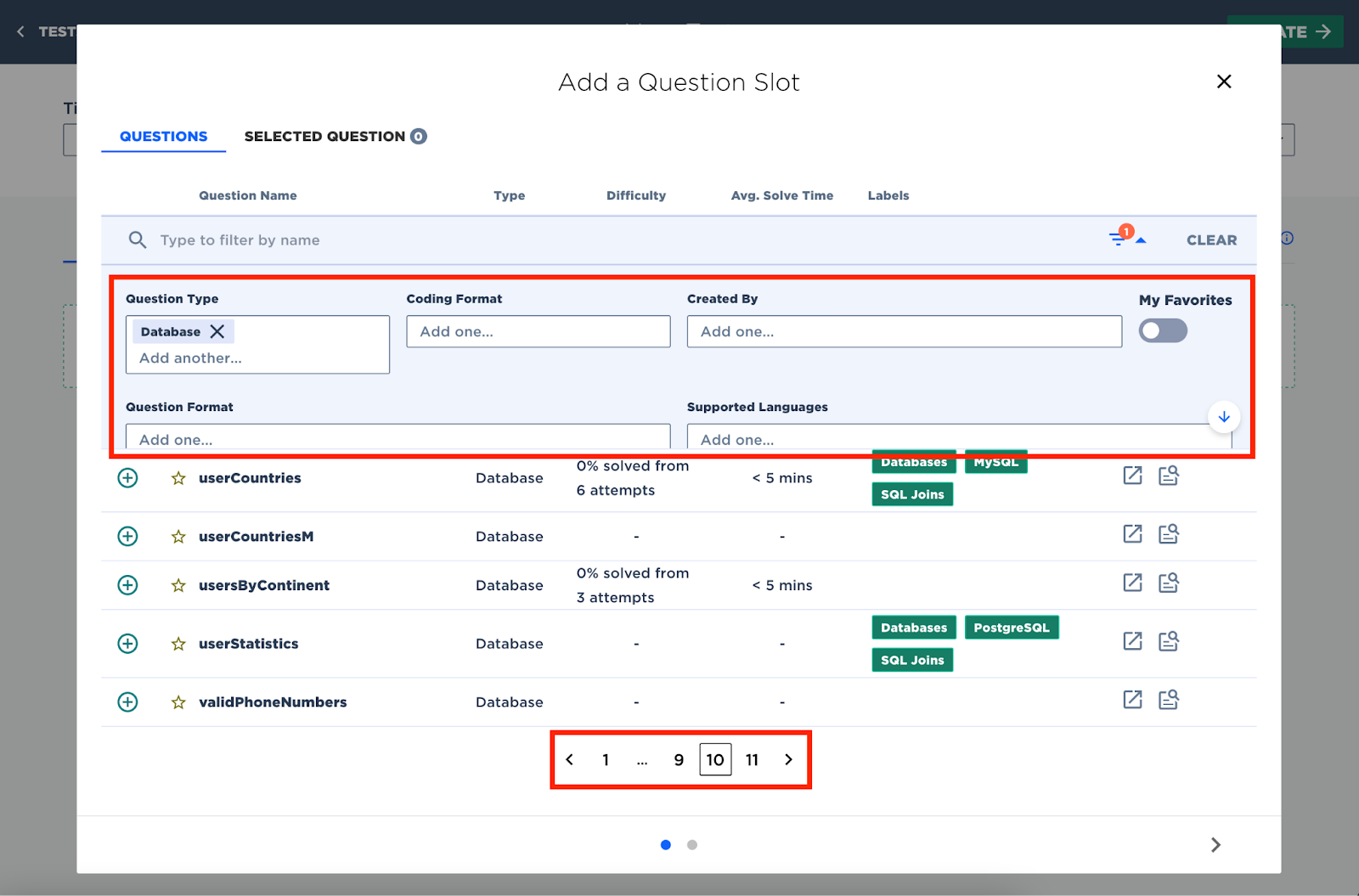1359x896 pixels.
Task: Toggle the My Favorites switch
Action: [1163, 330]
